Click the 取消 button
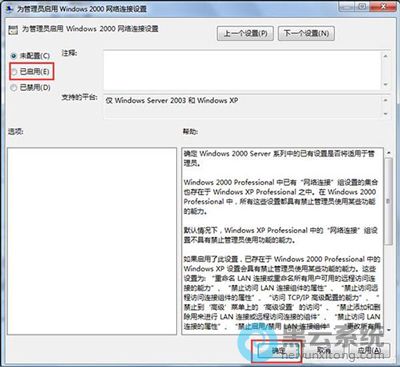 click(x=324, y=350)
